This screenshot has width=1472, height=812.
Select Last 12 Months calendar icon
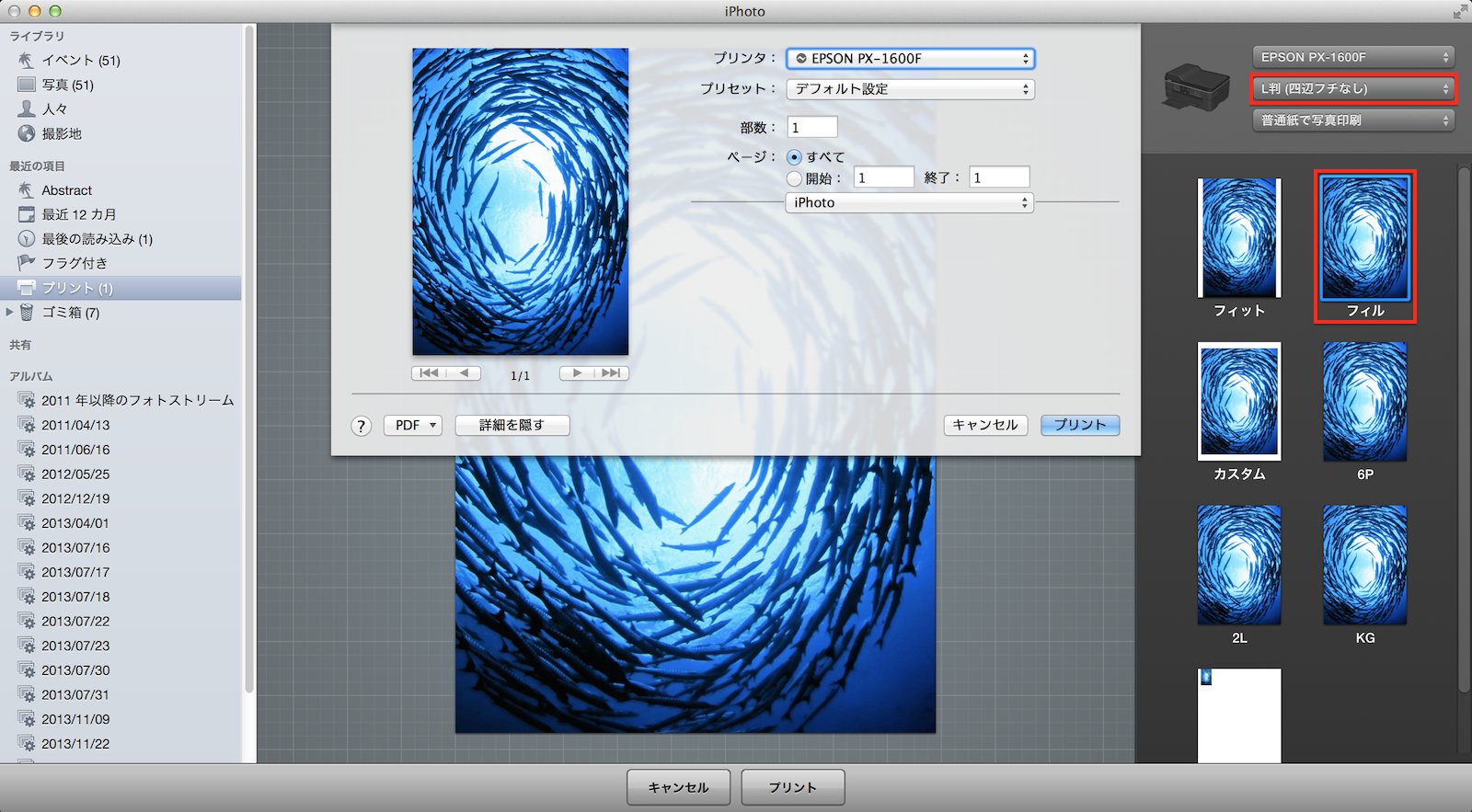(26, 214)
